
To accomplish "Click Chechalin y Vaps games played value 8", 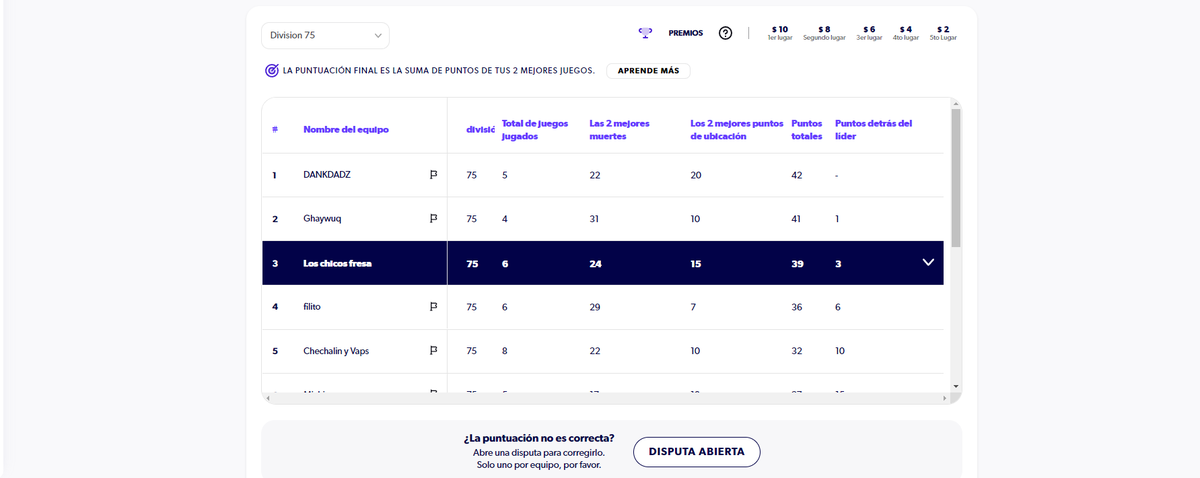I will [505, 351].
